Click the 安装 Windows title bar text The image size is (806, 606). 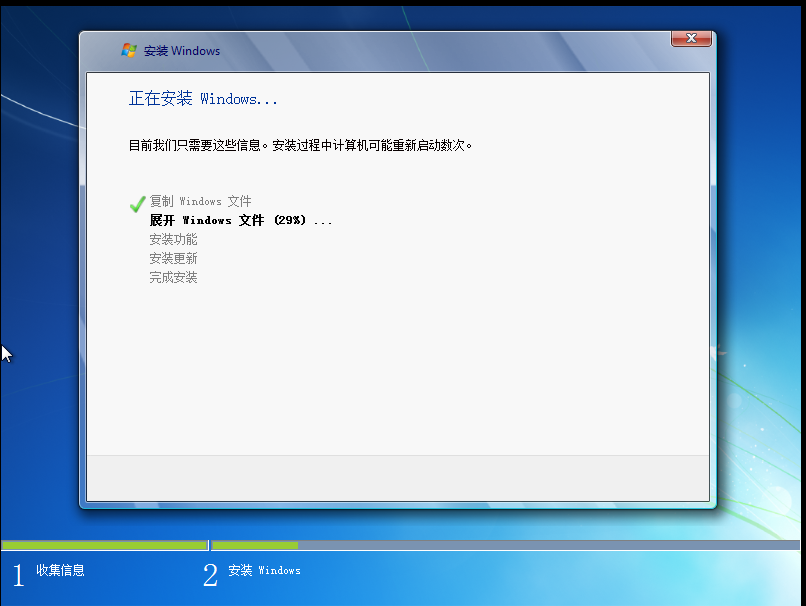182,51
